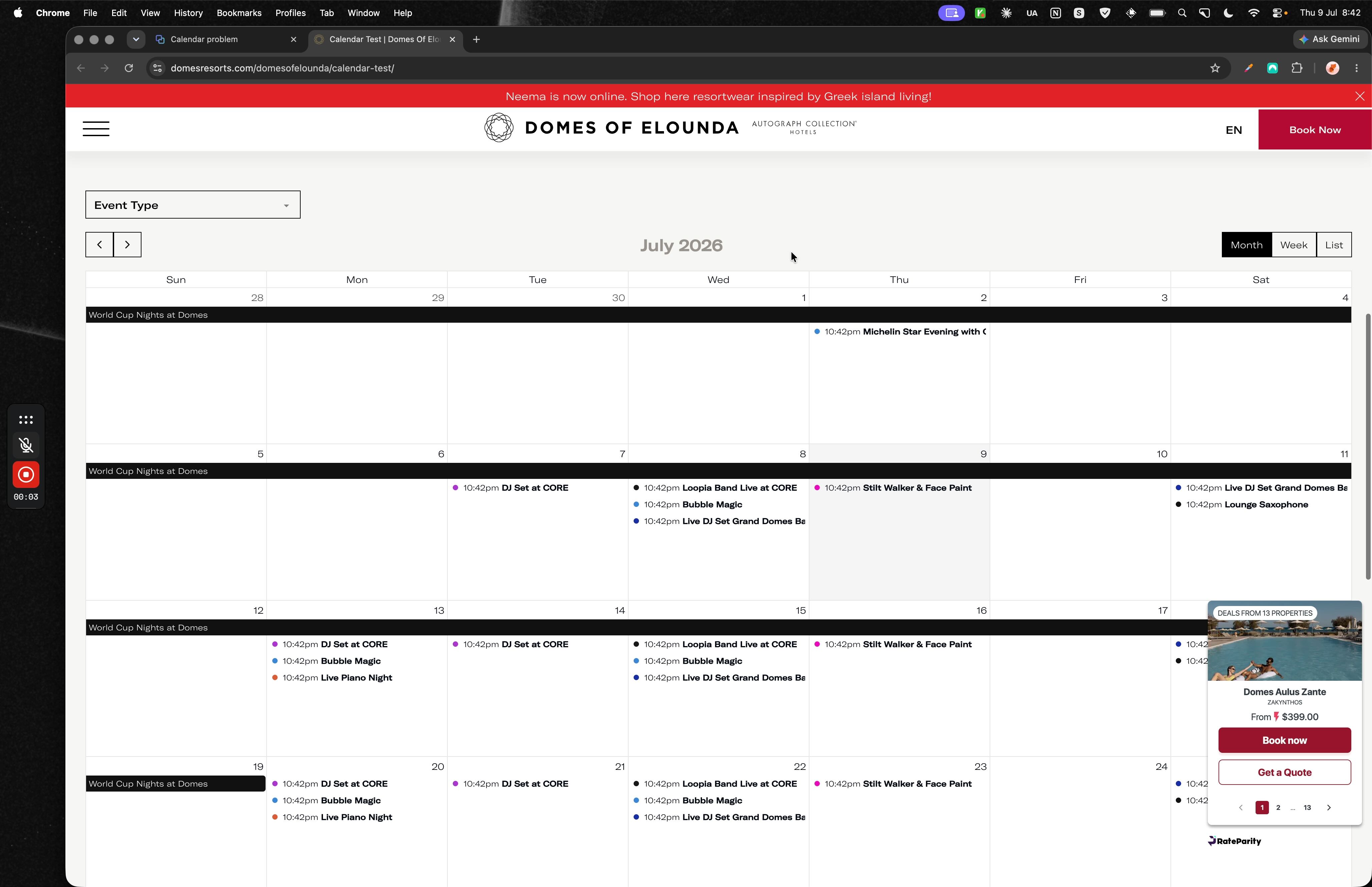Open Stilt Walker & Face Paint on July 23
Viewport: 1372px width, 887px height.
pyautogui.click(x=899, y=784)
